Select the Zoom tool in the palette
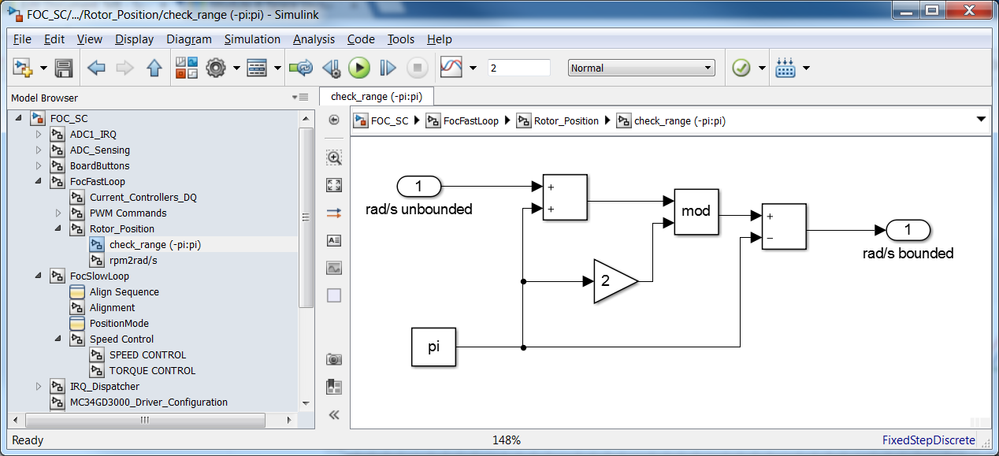Screen dimensions: 999x456 click(334, 157)
